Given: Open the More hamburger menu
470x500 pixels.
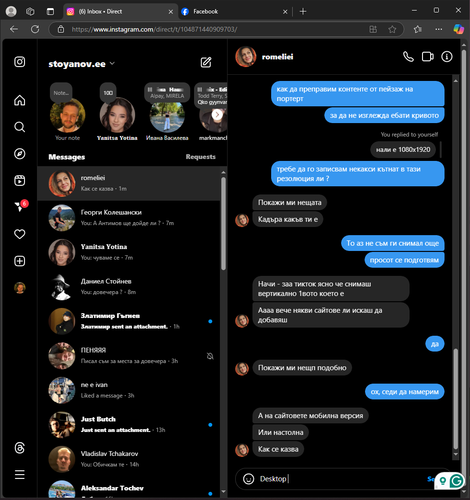Looking at the screenshot, I should [20, 474].
